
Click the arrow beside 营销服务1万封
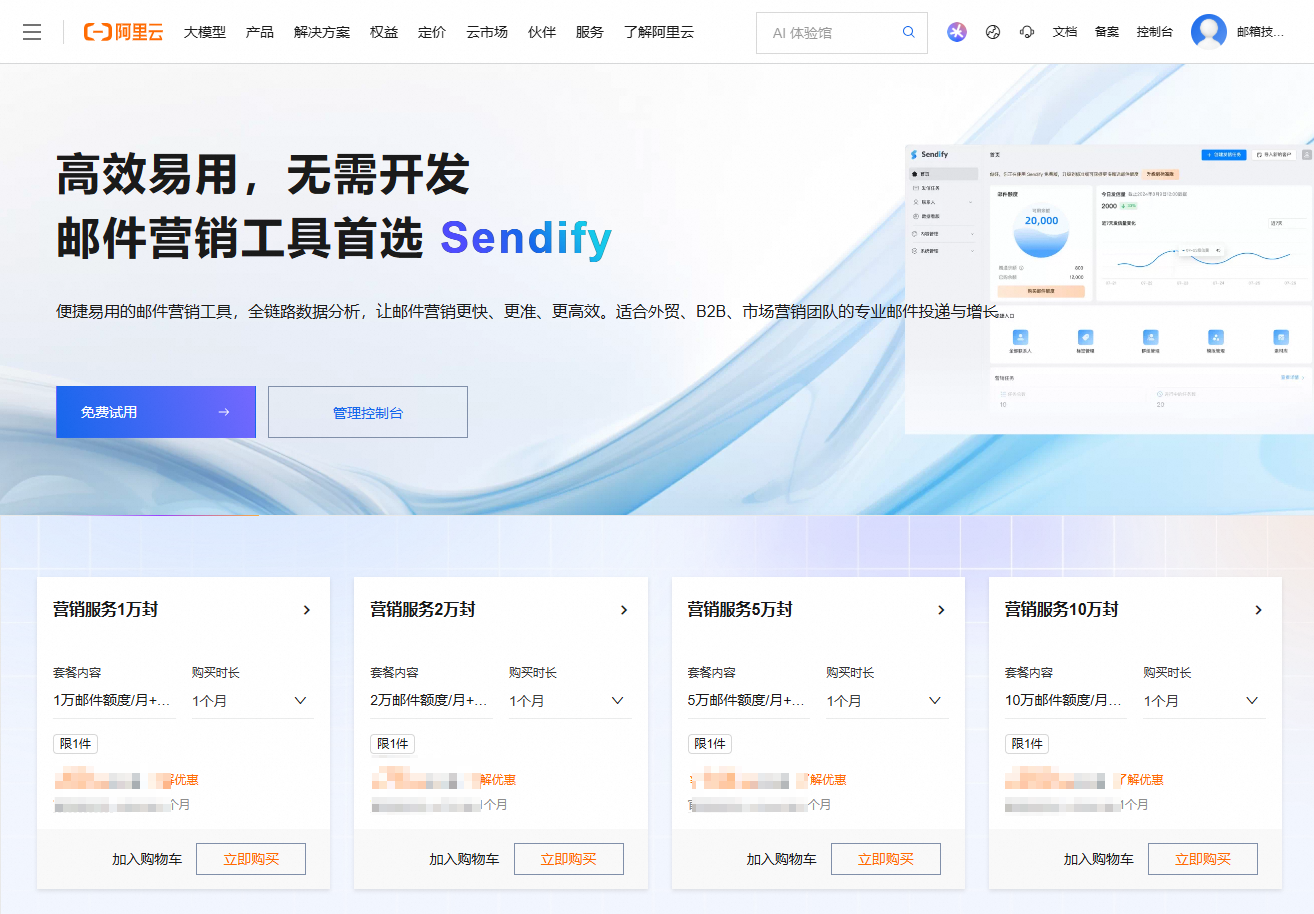point(307,610)
